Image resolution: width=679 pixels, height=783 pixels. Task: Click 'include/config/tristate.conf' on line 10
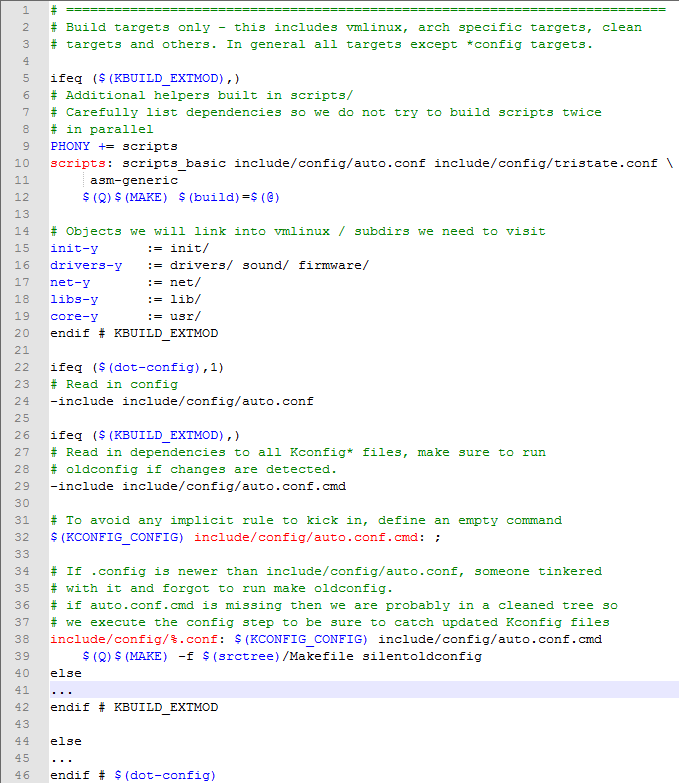point(546,163)
